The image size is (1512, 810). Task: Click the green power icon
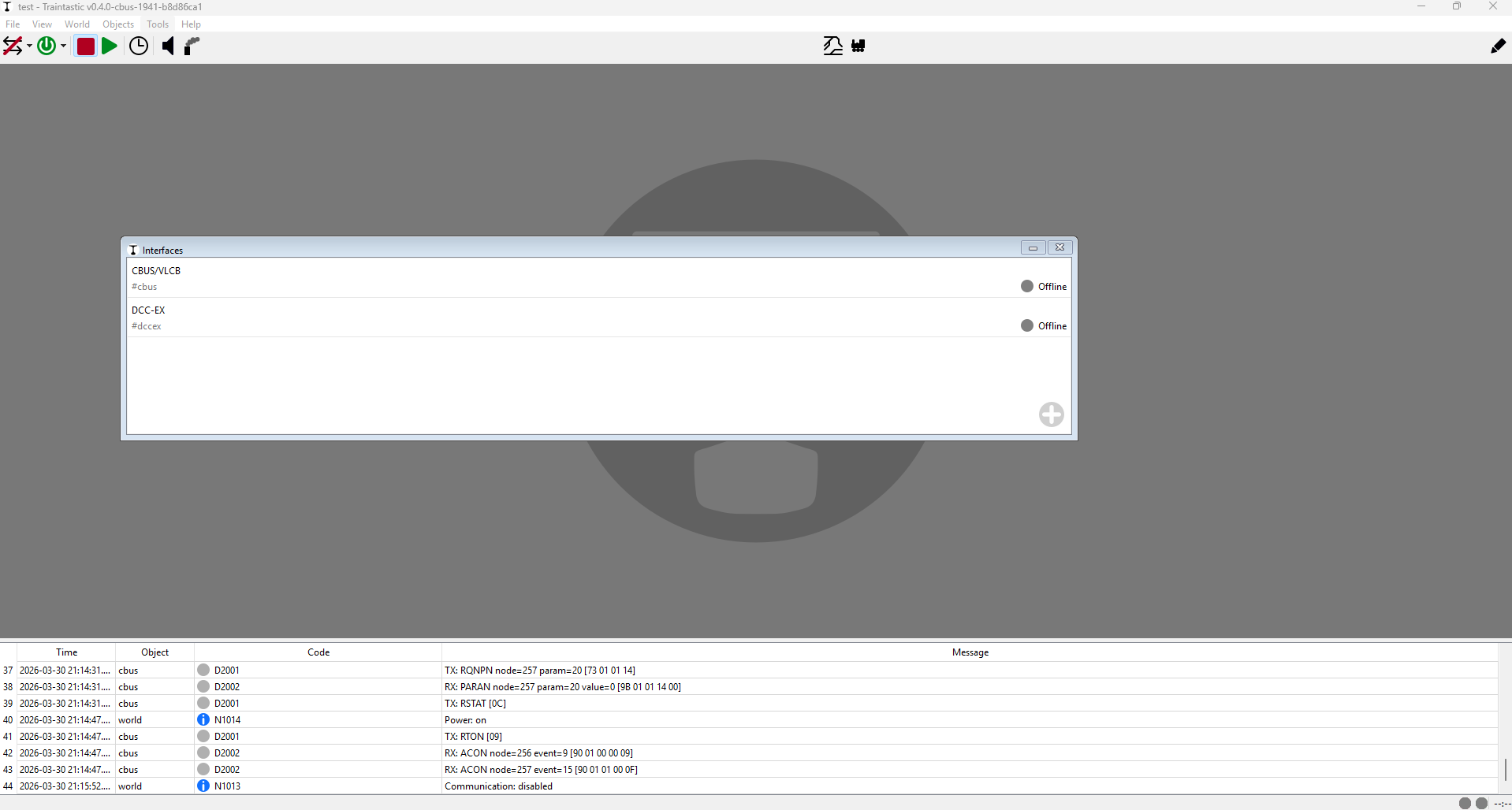(x=47, y=46)
